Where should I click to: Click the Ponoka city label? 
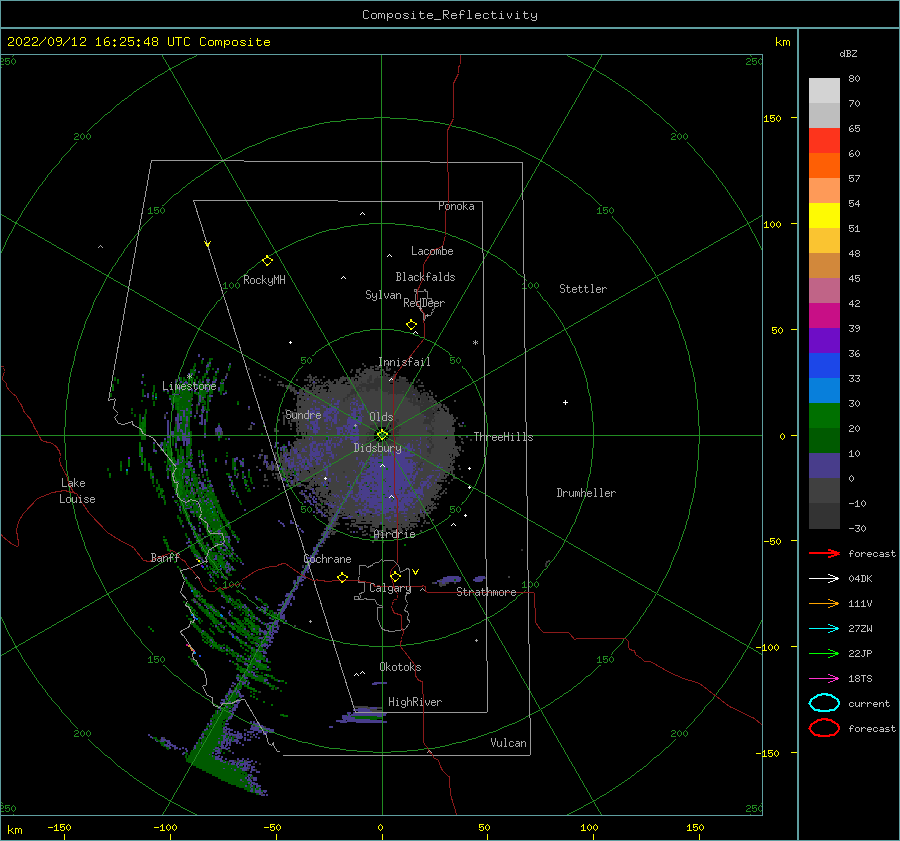coord(456,206)
